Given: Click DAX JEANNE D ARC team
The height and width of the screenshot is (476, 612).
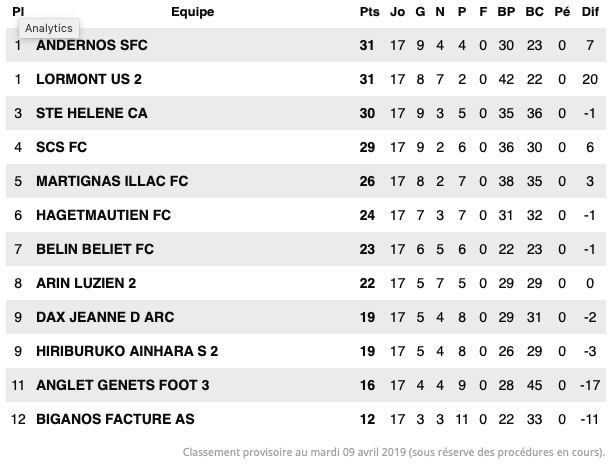Looking at the screenshot, I should point(105,317).
